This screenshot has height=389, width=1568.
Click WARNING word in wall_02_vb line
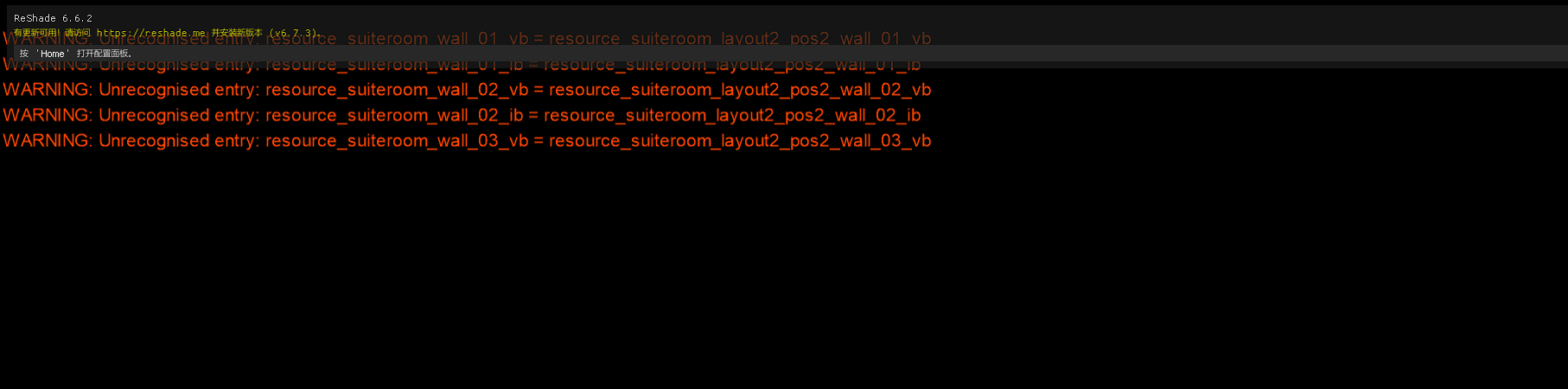[48, 90]
